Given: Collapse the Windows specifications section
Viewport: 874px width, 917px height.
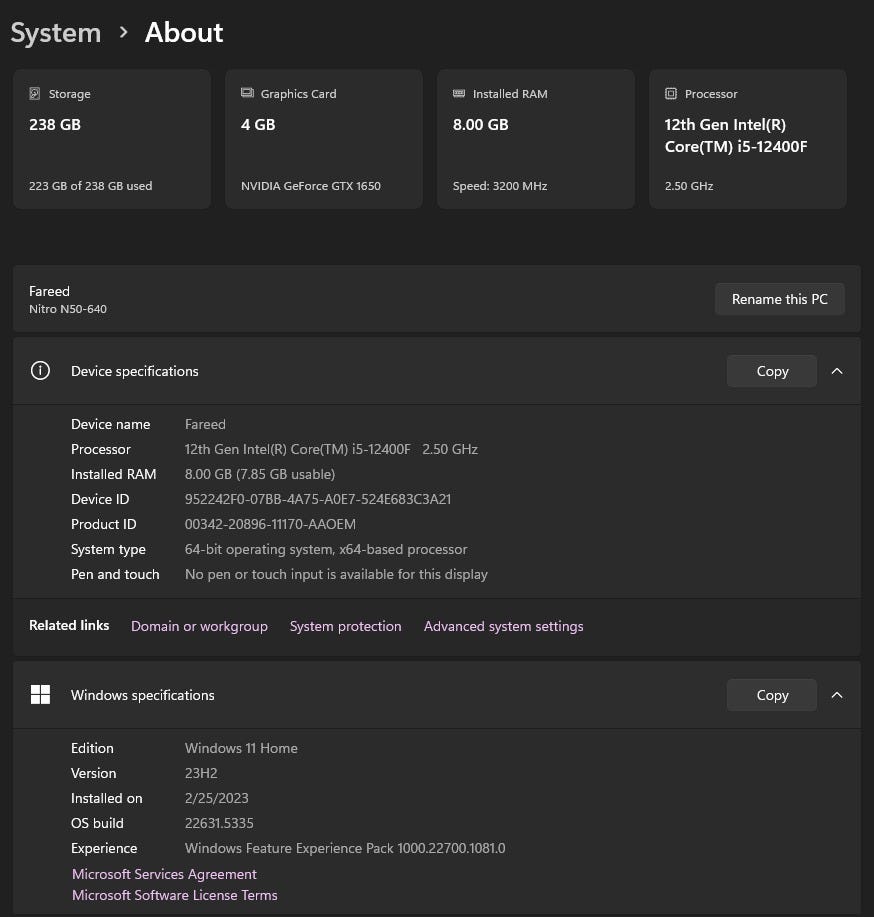Looking at the screenshot, I should 837,695.
